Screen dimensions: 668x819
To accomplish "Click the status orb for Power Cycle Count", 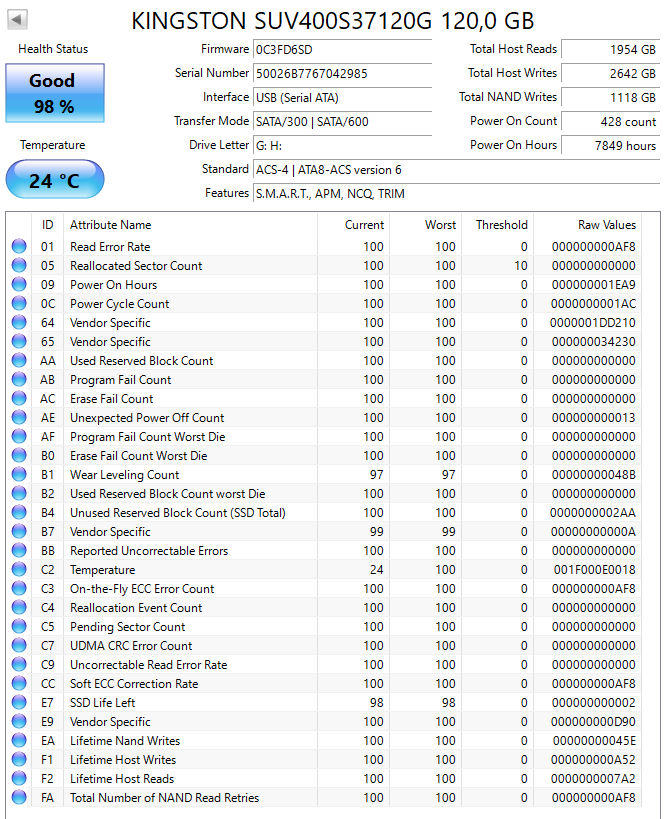I will 19,303.
